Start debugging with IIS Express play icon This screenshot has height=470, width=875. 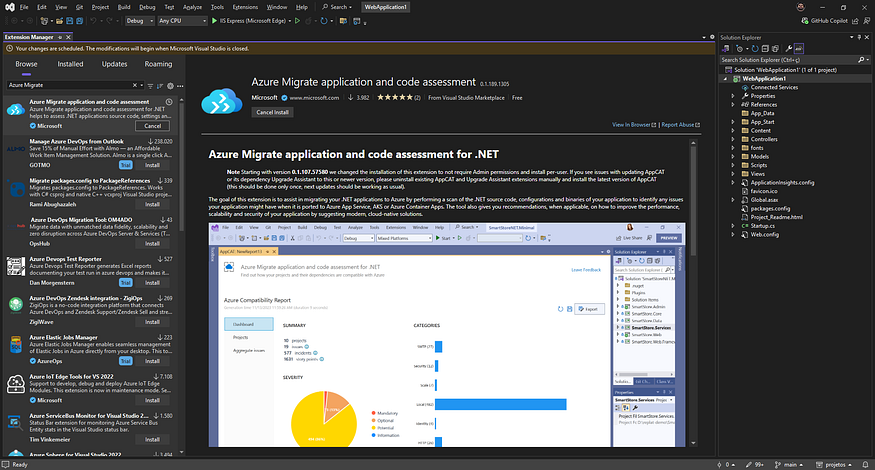point(214,21)
